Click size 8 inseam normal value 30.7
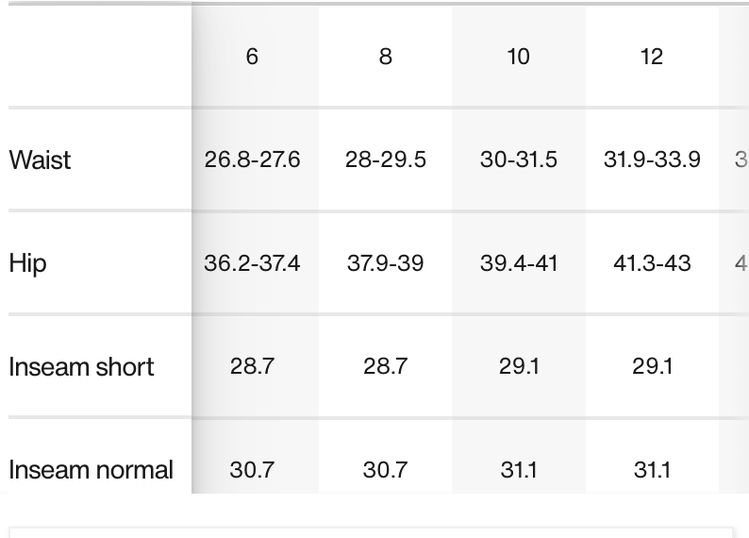Screen dimensions: 749x538 point(385,470)
